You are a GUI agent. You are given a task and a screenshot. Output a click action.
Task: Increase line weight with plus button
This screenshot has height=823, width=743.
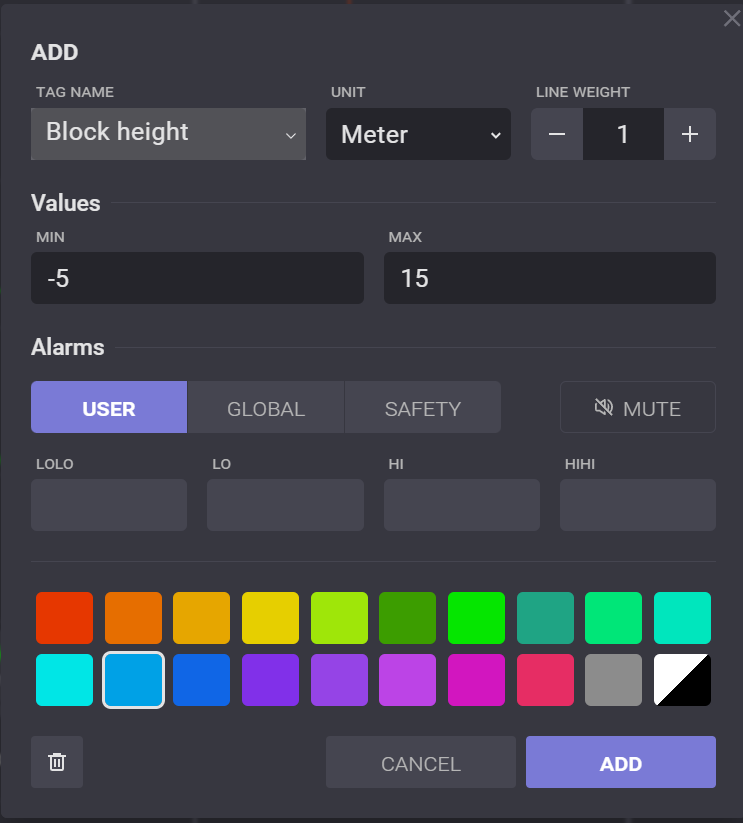[689, 134]
